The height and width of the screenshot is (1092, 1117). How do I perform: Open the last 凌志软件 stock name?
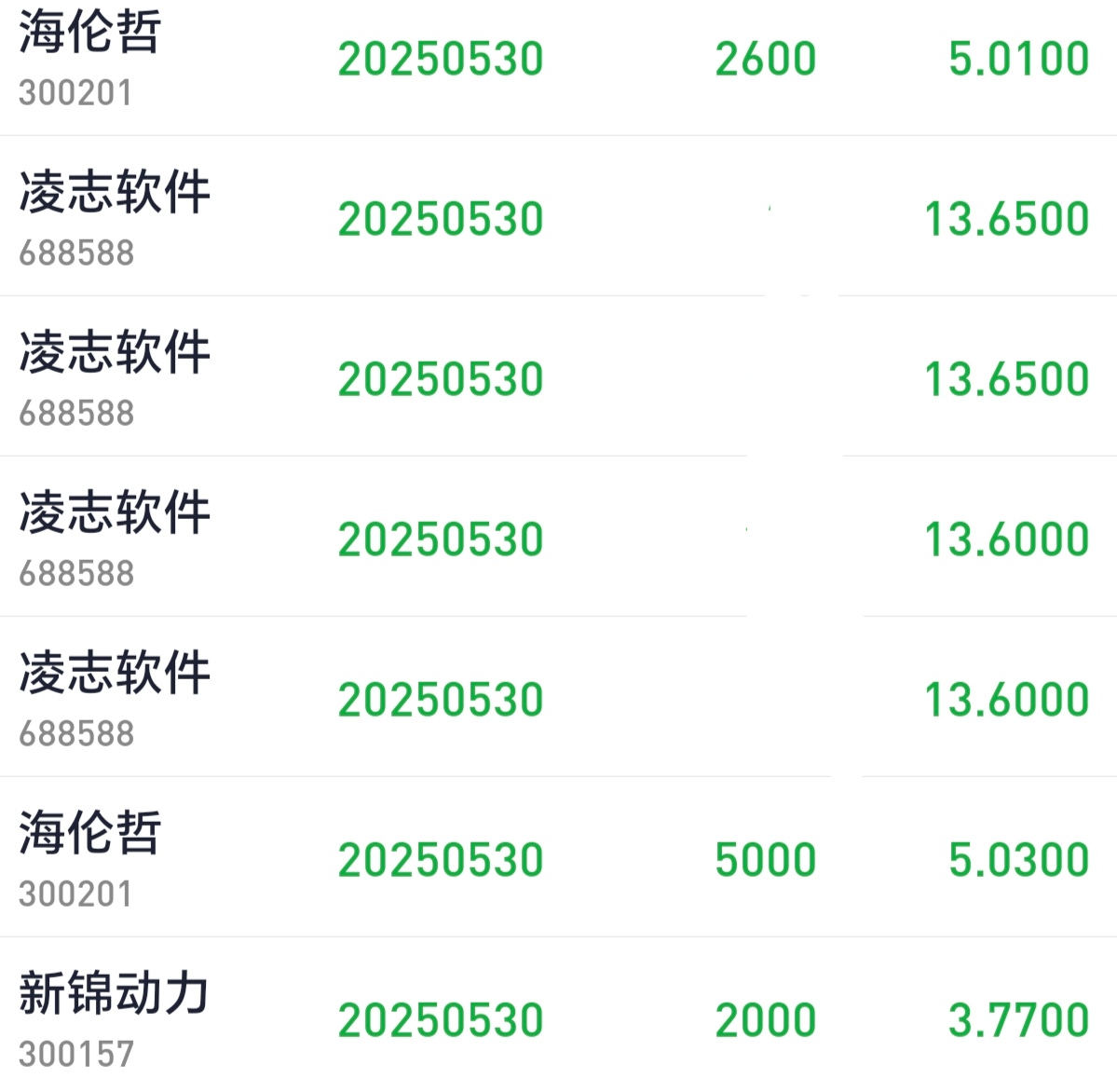[114, 673]
